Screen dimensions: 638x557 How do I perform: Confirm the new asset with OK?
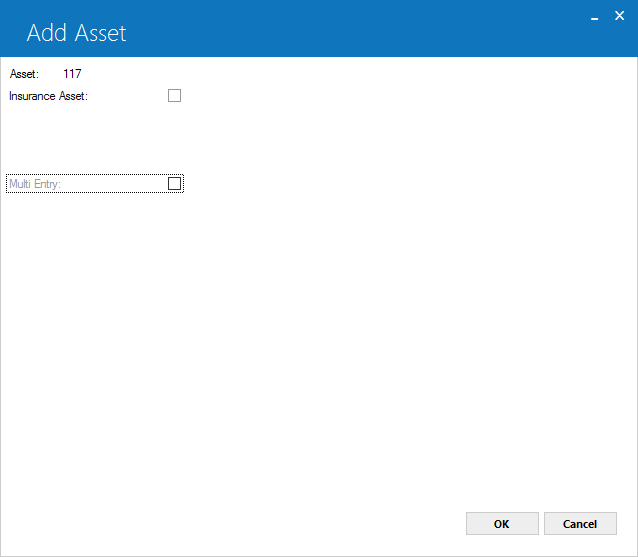point(502,524)
